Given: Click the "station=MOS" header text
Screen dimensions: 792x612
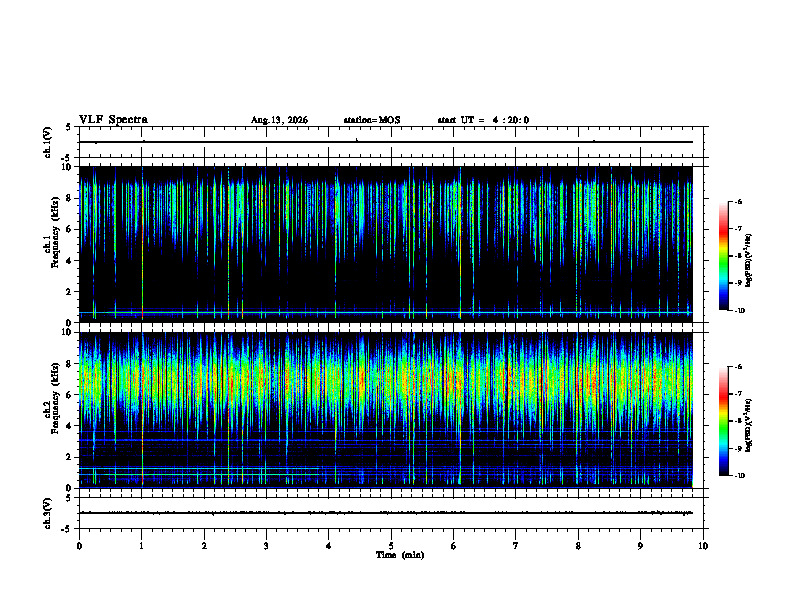Looking at the screenshot, I should click(x=372, y=120).
